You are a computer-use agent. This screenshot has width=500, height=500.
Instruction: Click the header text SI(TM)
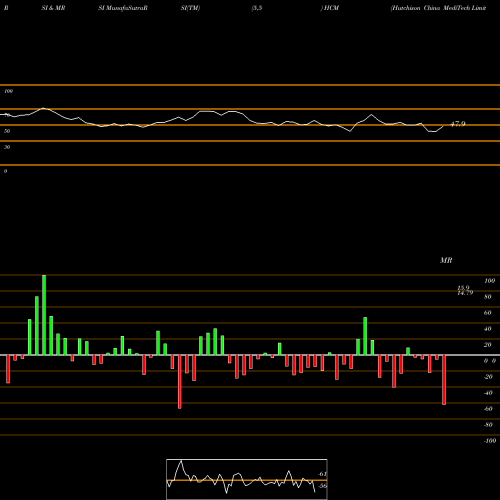point(190,8)
